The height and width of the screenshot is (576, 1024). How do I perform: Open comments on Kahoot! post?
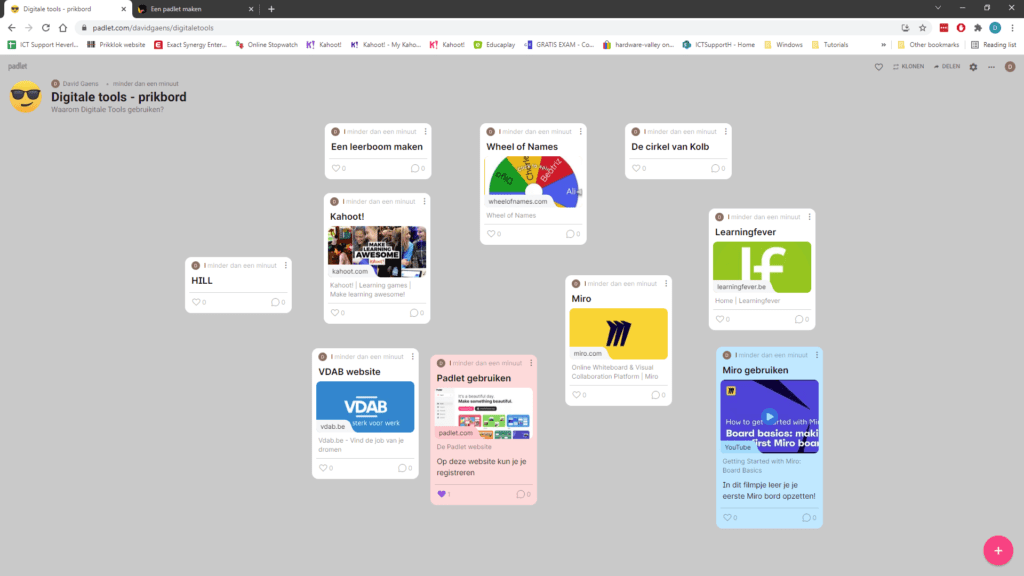(413, 312)
